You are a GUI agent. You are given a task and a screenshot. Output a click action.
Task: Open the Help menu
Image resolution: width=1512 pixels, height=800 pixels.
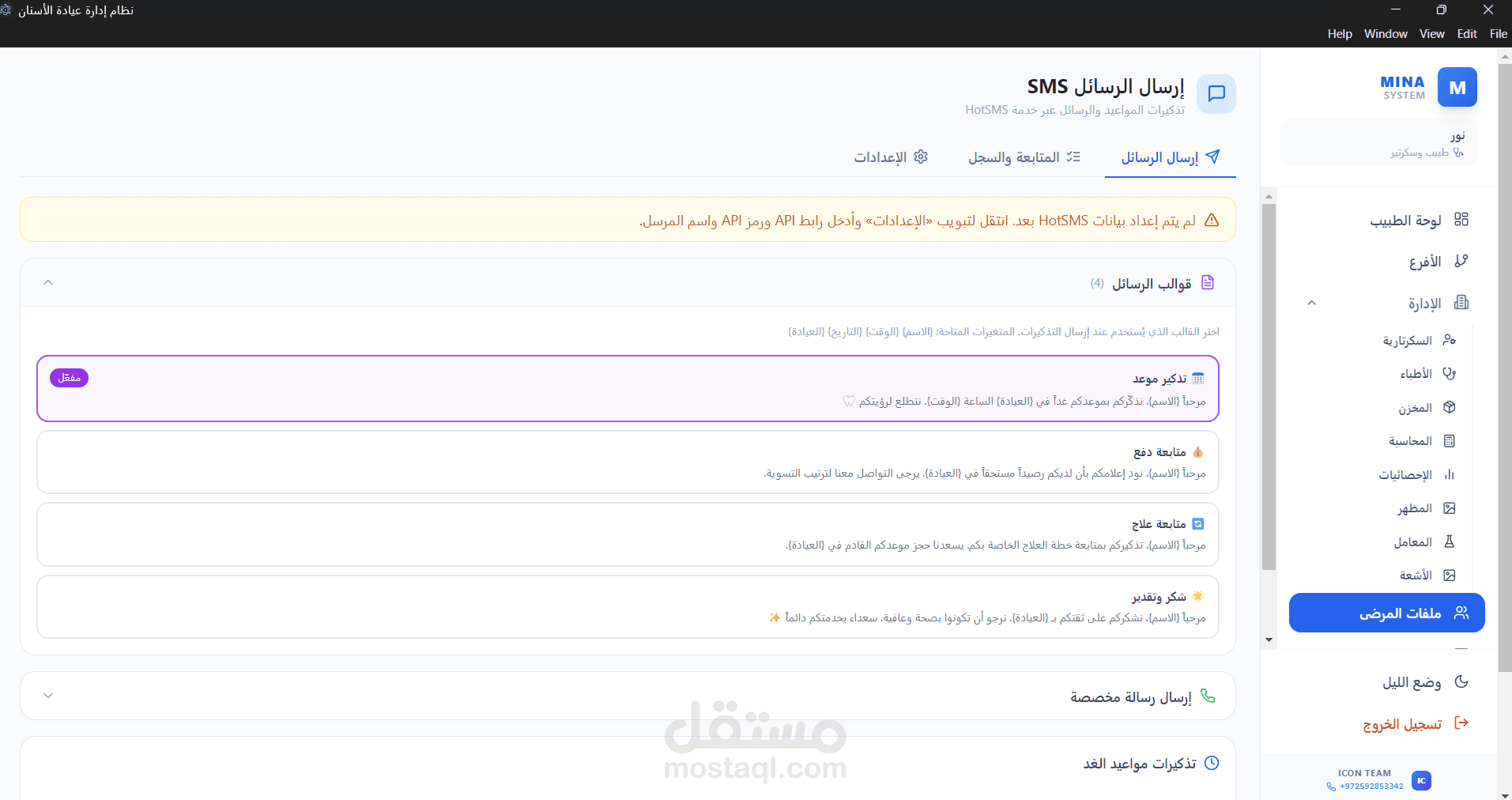point(1340,34)
